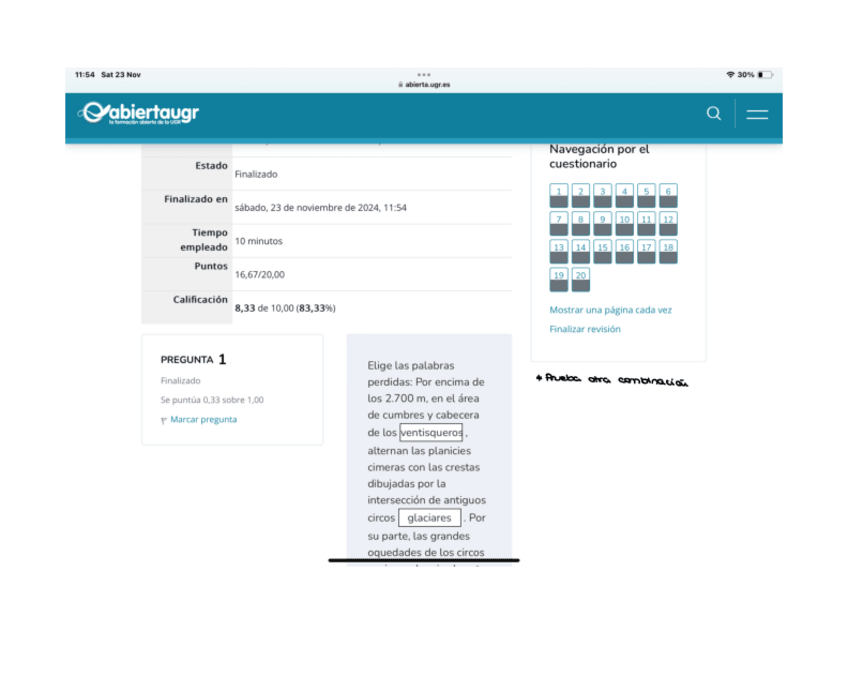
Task: Click the 11:54 clock in status bar
Action: [x=84, y=75]
